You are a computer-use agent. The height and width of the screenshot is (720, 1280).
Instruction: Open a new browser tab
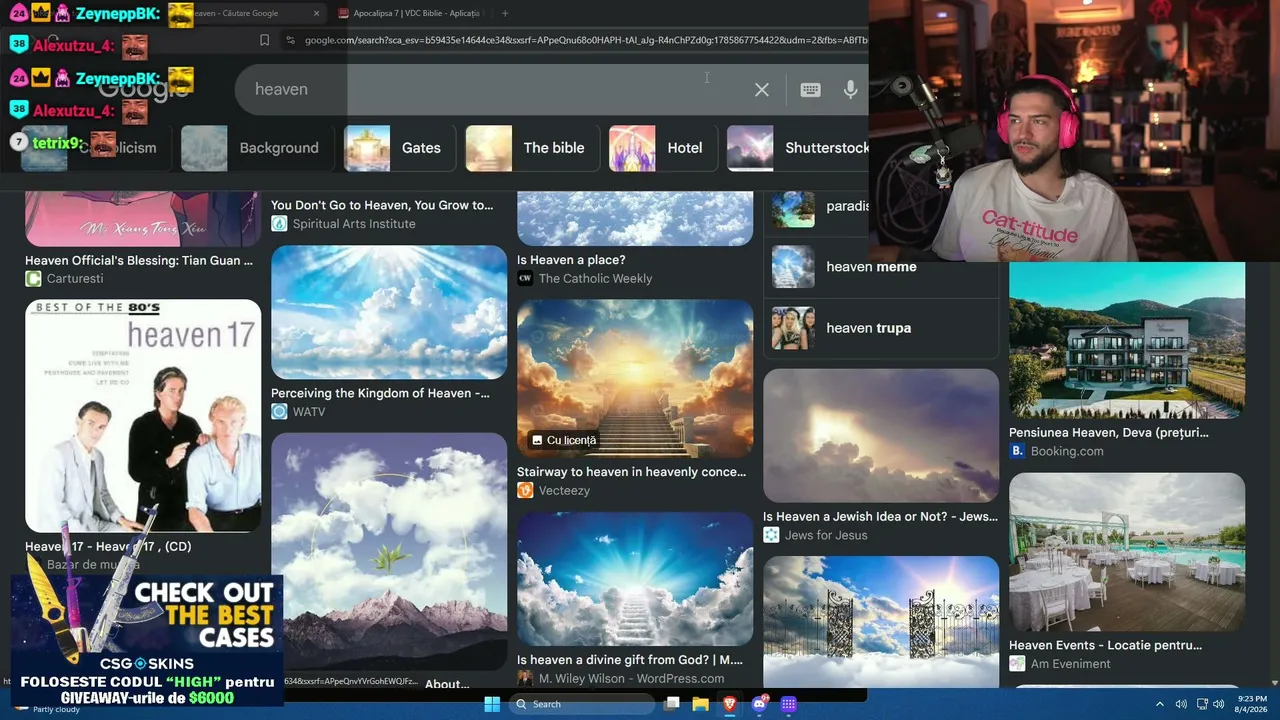pyautogui.click(x=505, y=13)
